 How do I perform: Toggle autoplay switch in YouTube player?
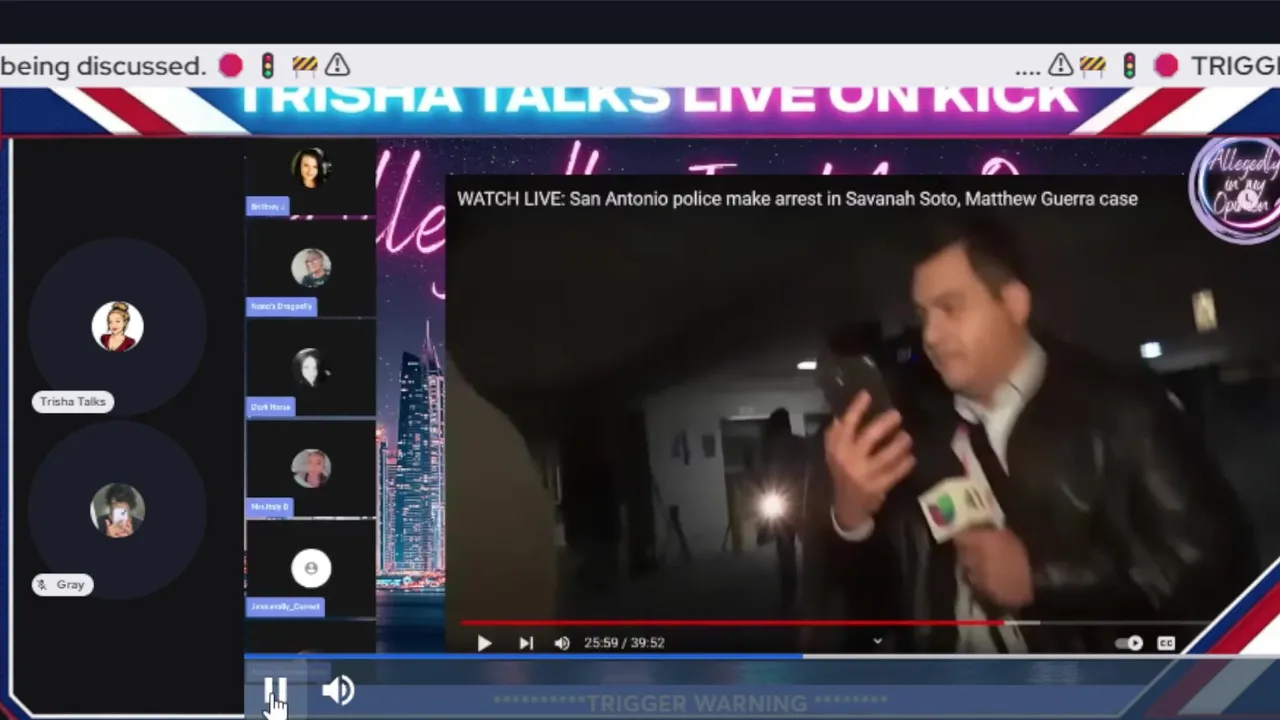(x=1129, y=643)
